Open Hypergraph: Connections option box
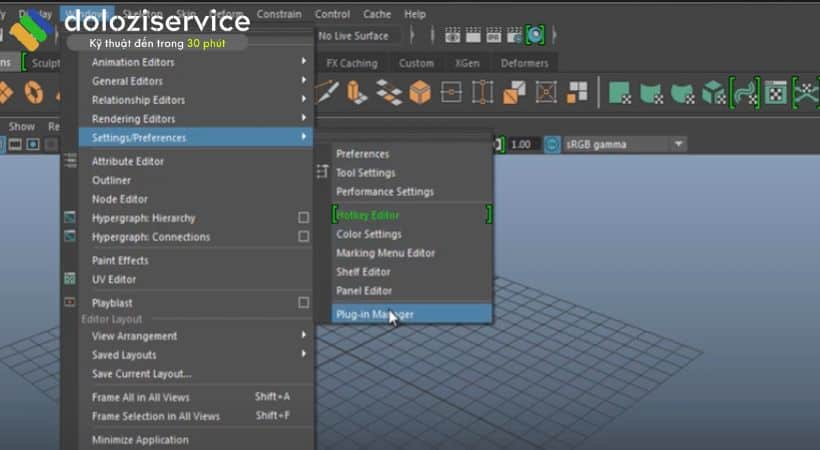This screenshot has width=820, height=450. (x=303, y=237)
